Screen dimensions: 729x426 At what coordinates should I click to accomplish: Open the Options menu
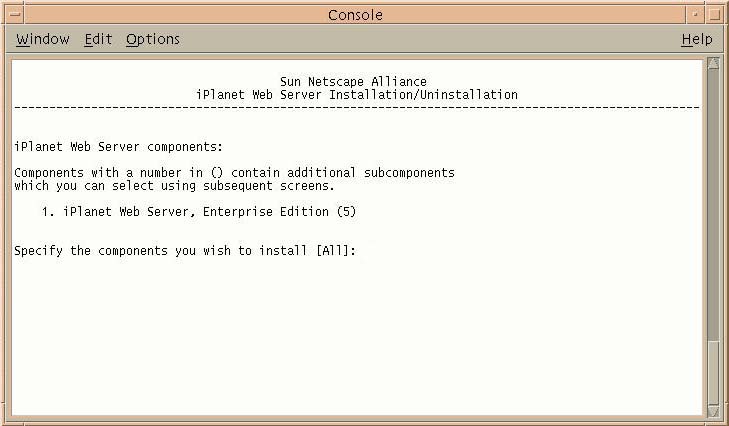(153, 39)
